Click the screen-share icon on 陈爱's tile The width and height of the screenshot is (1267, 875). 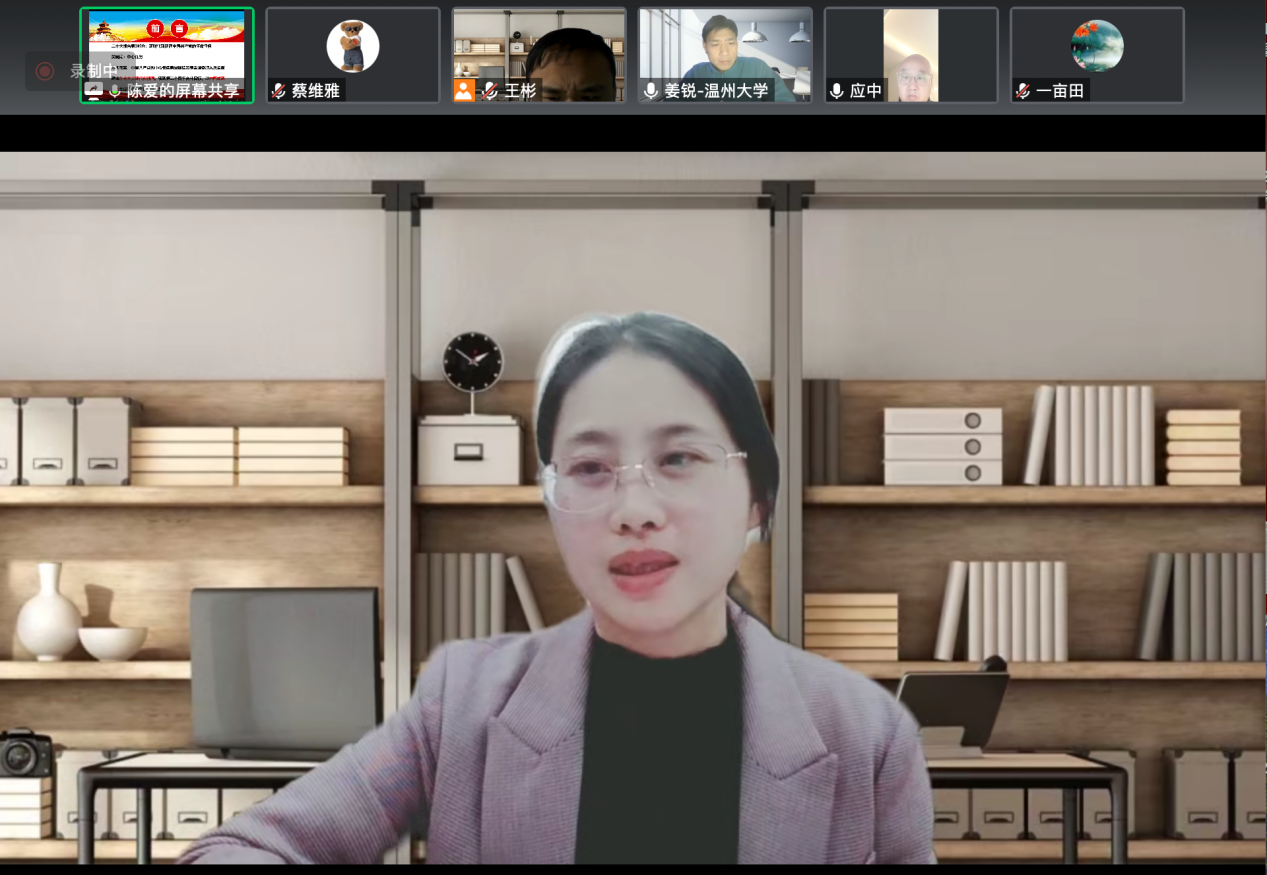(94, 91)
